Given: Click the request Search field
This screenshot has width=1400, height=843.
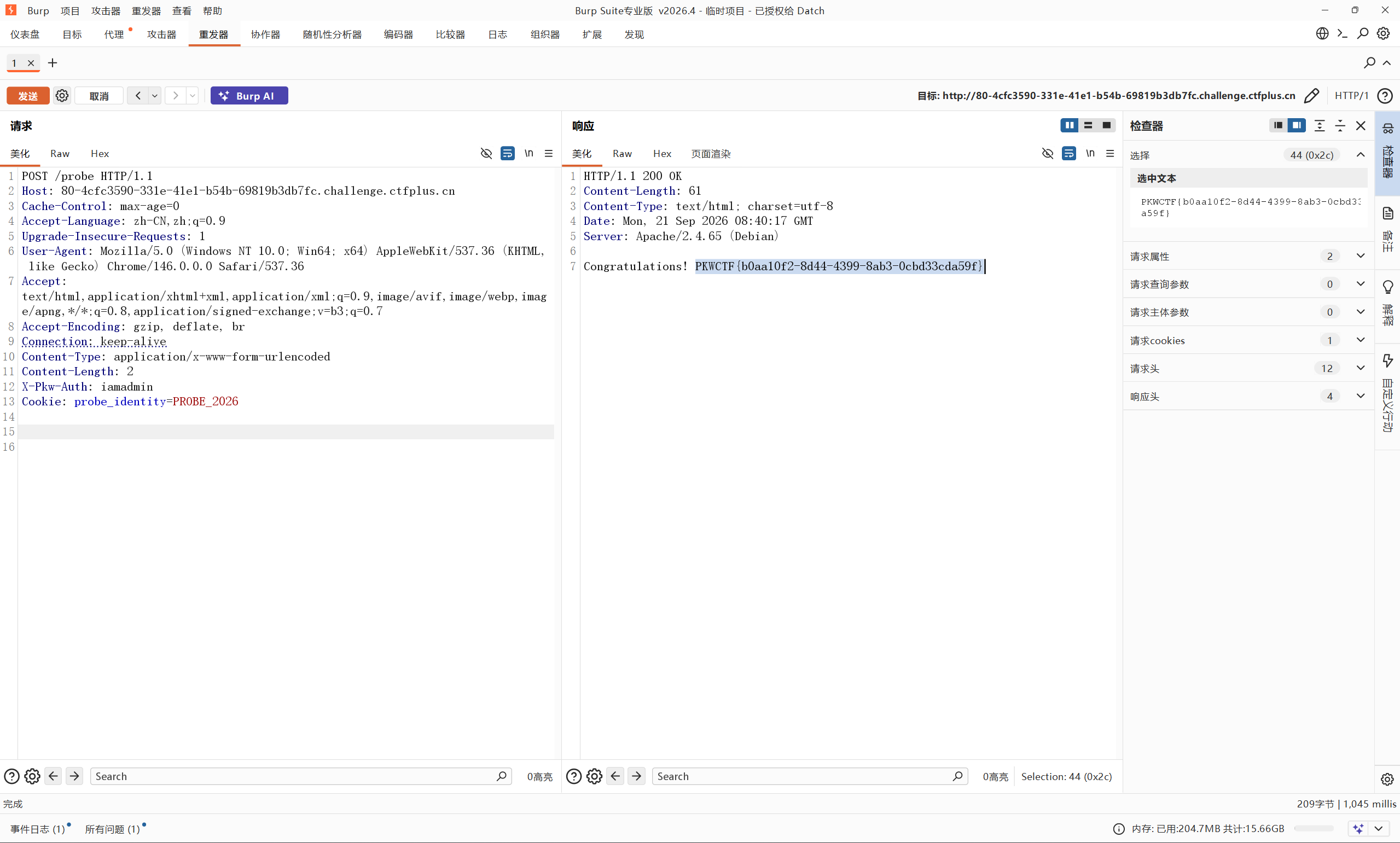Looking at the screenshot, I should [x=301, y=777].
